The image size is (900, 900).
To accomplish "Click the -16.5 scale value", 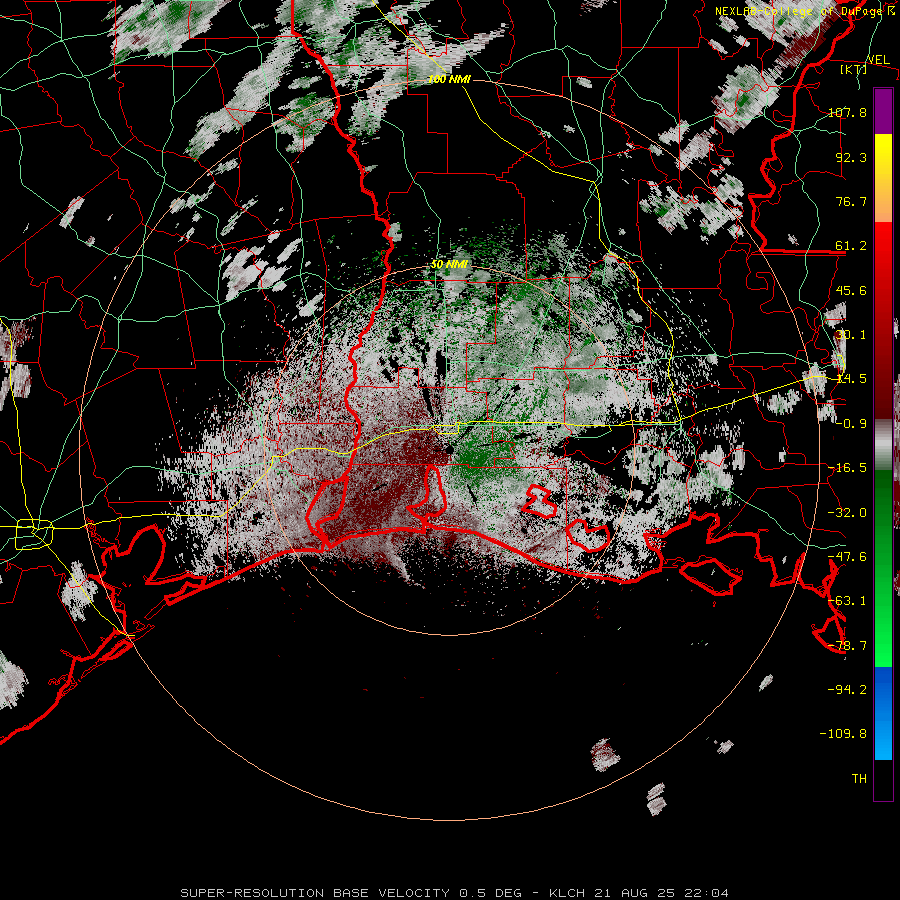I will [x=847, y=468].
